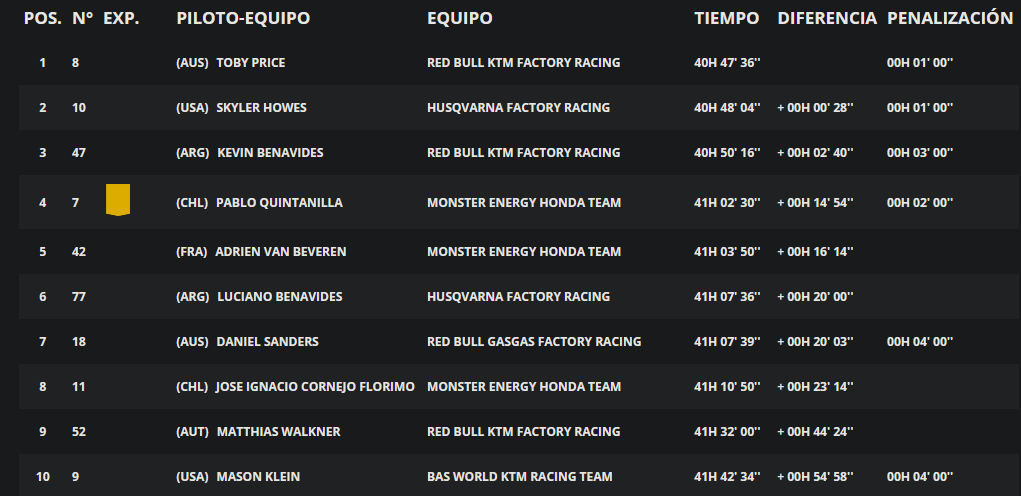
Task: Select the DIFERENCIA column header
Action: click(x=827, y=18)
